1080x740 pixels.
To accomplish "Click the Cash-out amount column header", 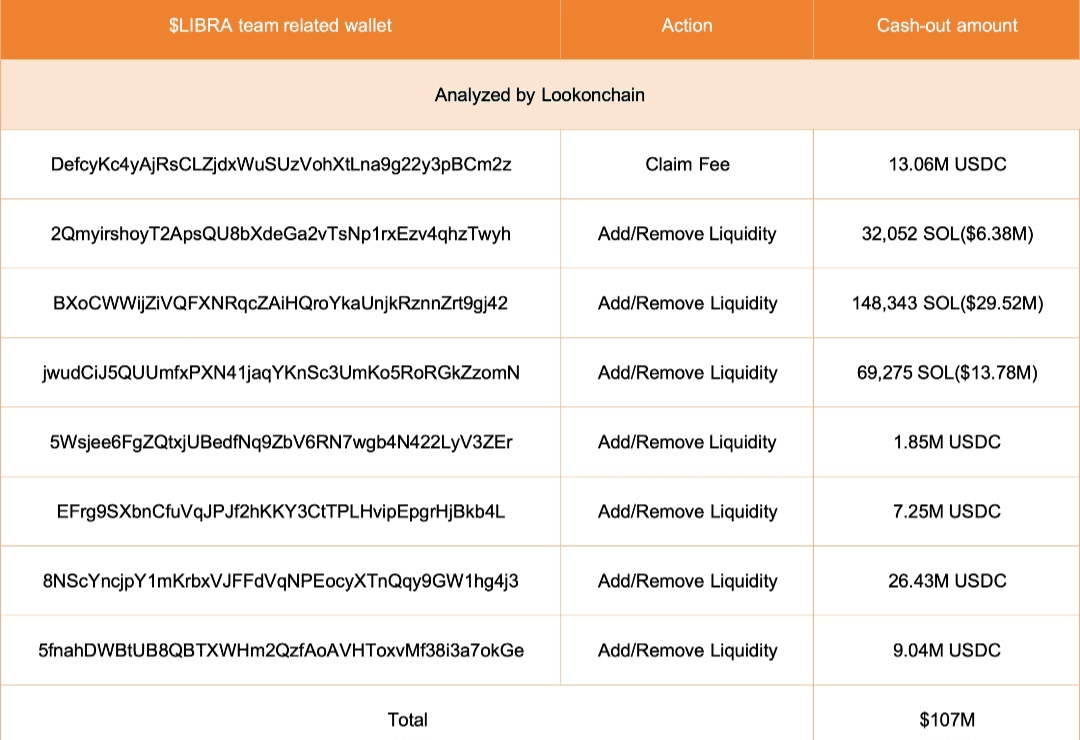I will coord(946,25).
